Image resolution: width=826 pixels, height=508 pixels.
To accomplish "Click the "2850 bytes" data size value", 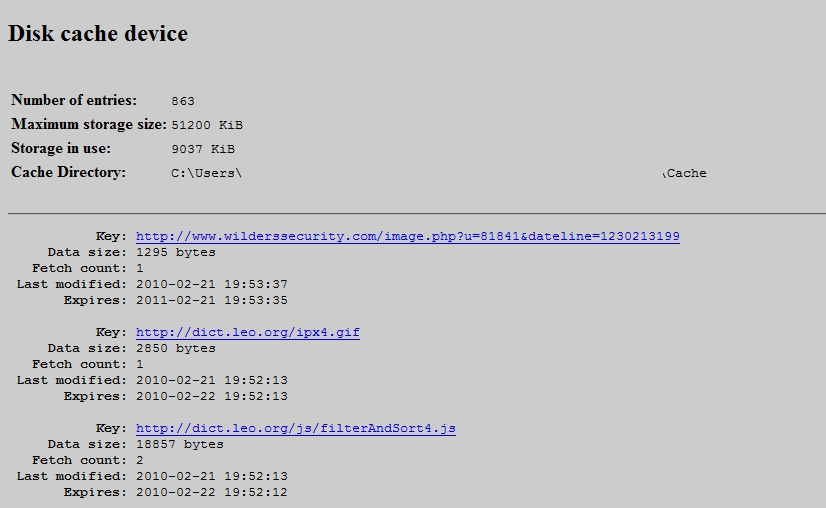I will [x=175, y=348].
